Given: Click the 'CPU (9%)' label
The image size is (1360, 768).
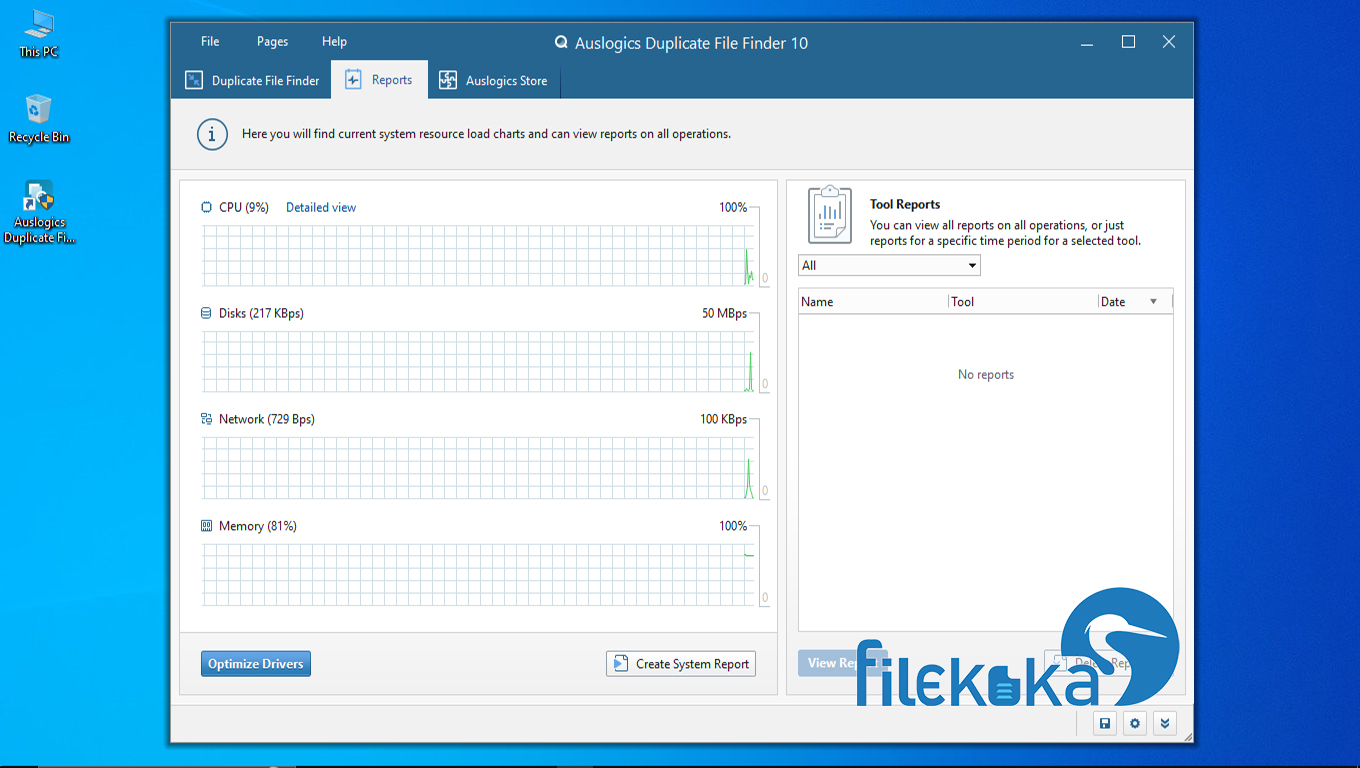Looking at the screenshot, I should [244, 207].
